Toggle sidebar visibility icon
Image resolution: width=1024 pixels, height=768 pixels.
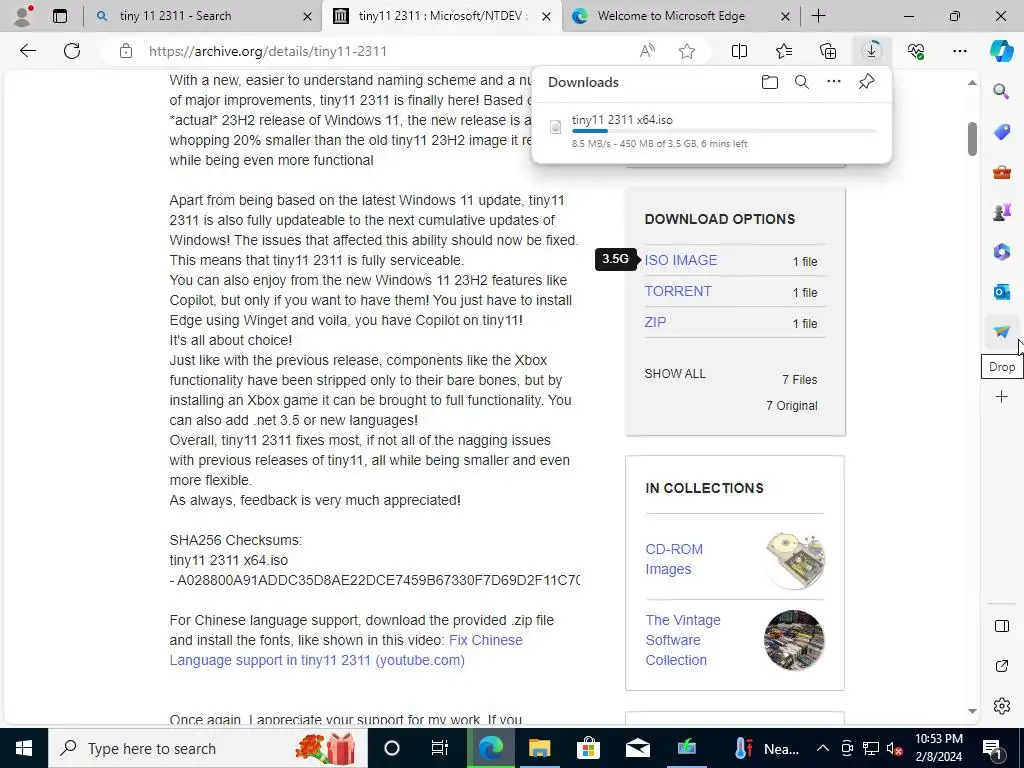pos(1001,626)
